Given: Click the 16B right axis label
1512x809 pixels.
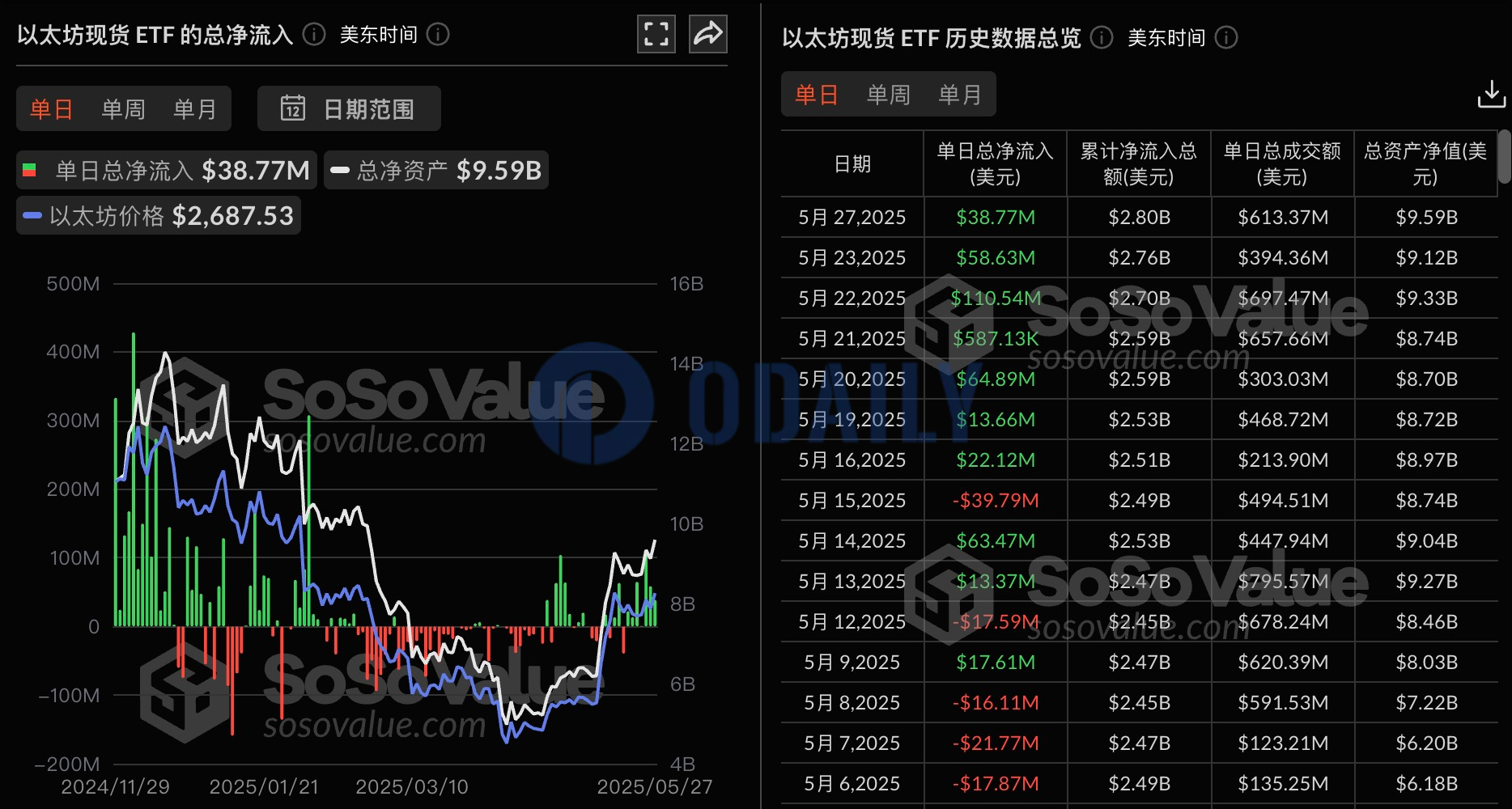Looking at the screenshot, I should pos(686,284).
